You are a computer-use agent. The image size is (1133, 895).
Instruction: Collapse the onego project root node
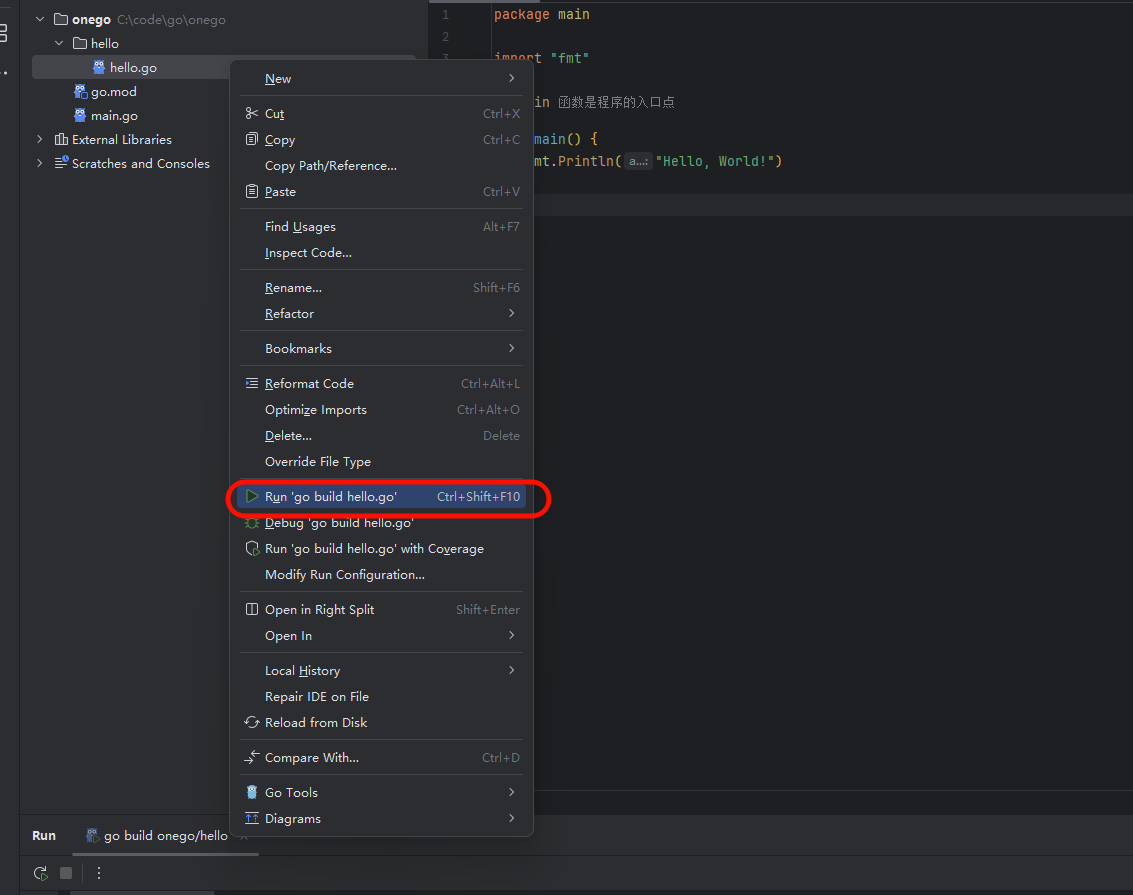[40, 20]
